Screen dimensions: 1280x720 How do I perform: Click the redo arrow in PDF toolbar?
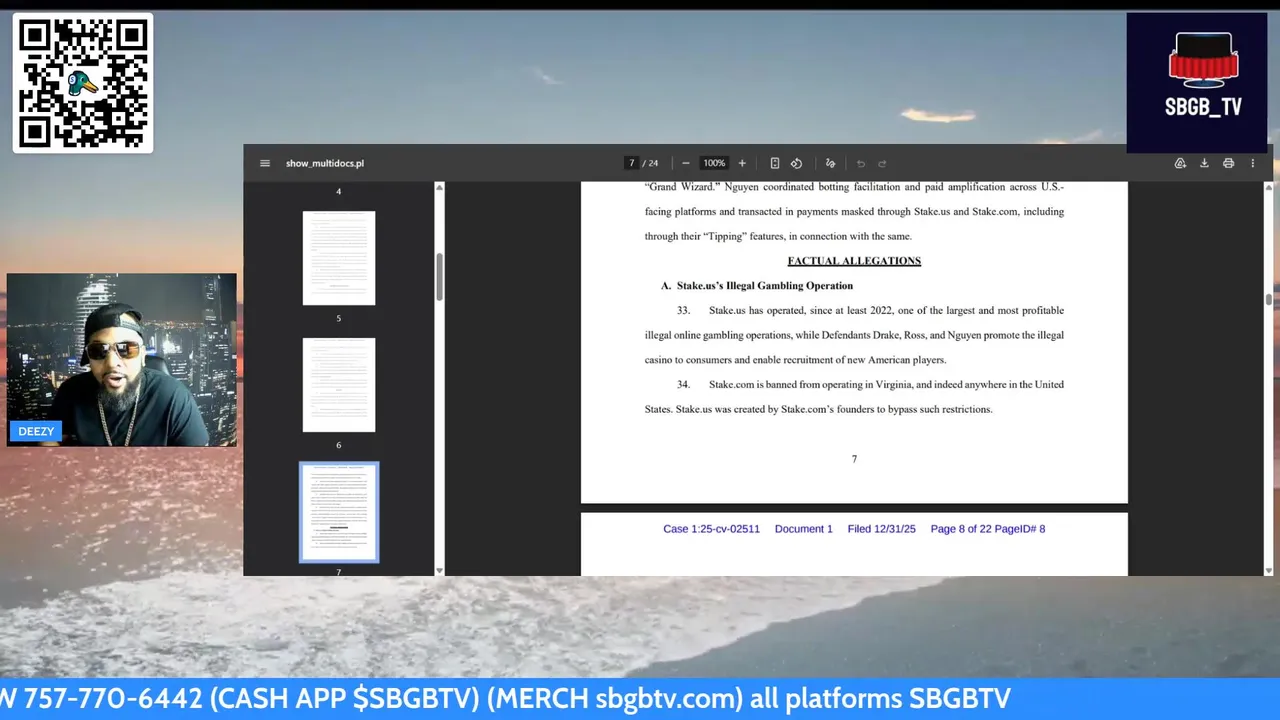coord(882,163)
